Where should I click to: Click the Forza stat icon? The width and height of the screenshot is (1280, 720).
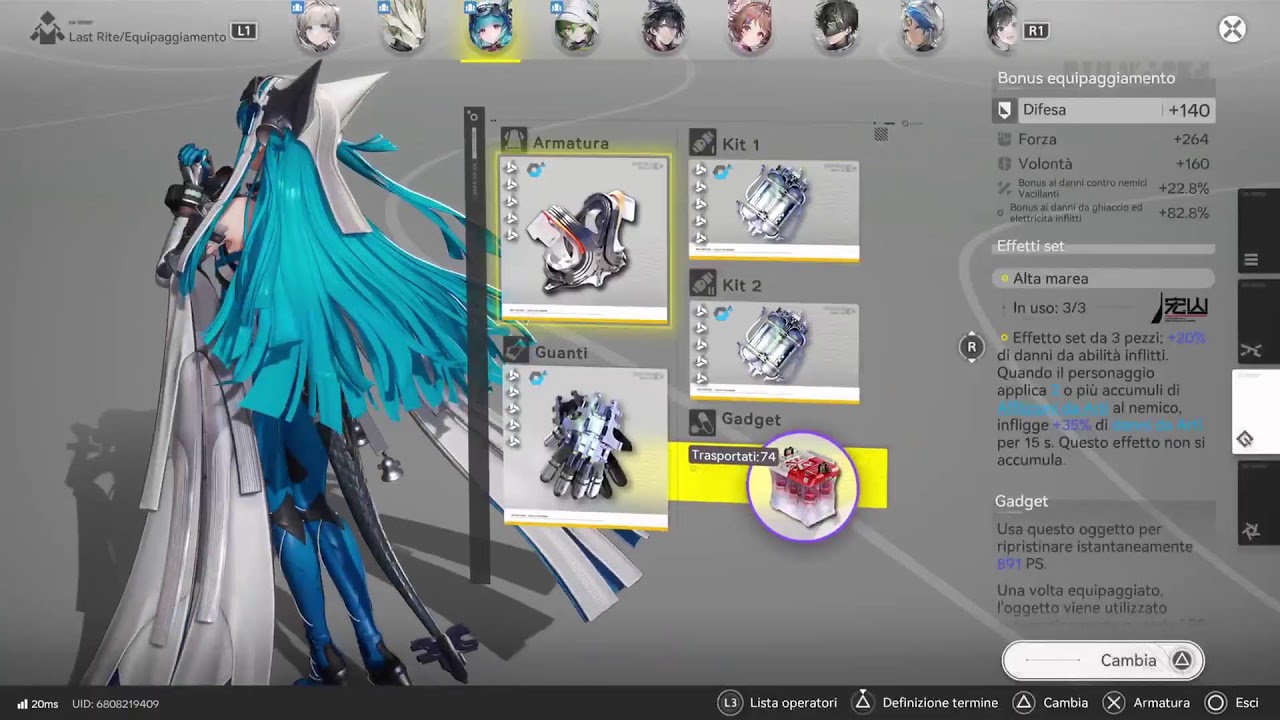[x=1005, y=139]
